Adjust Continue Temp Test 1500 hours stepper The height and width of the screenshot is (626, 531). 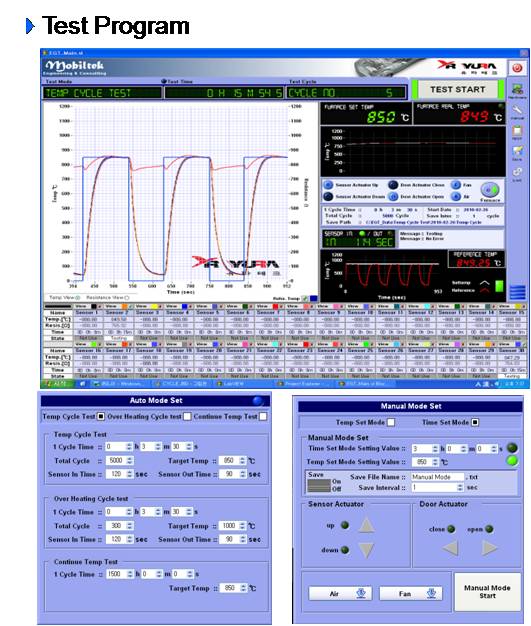(x=130, y=574)
